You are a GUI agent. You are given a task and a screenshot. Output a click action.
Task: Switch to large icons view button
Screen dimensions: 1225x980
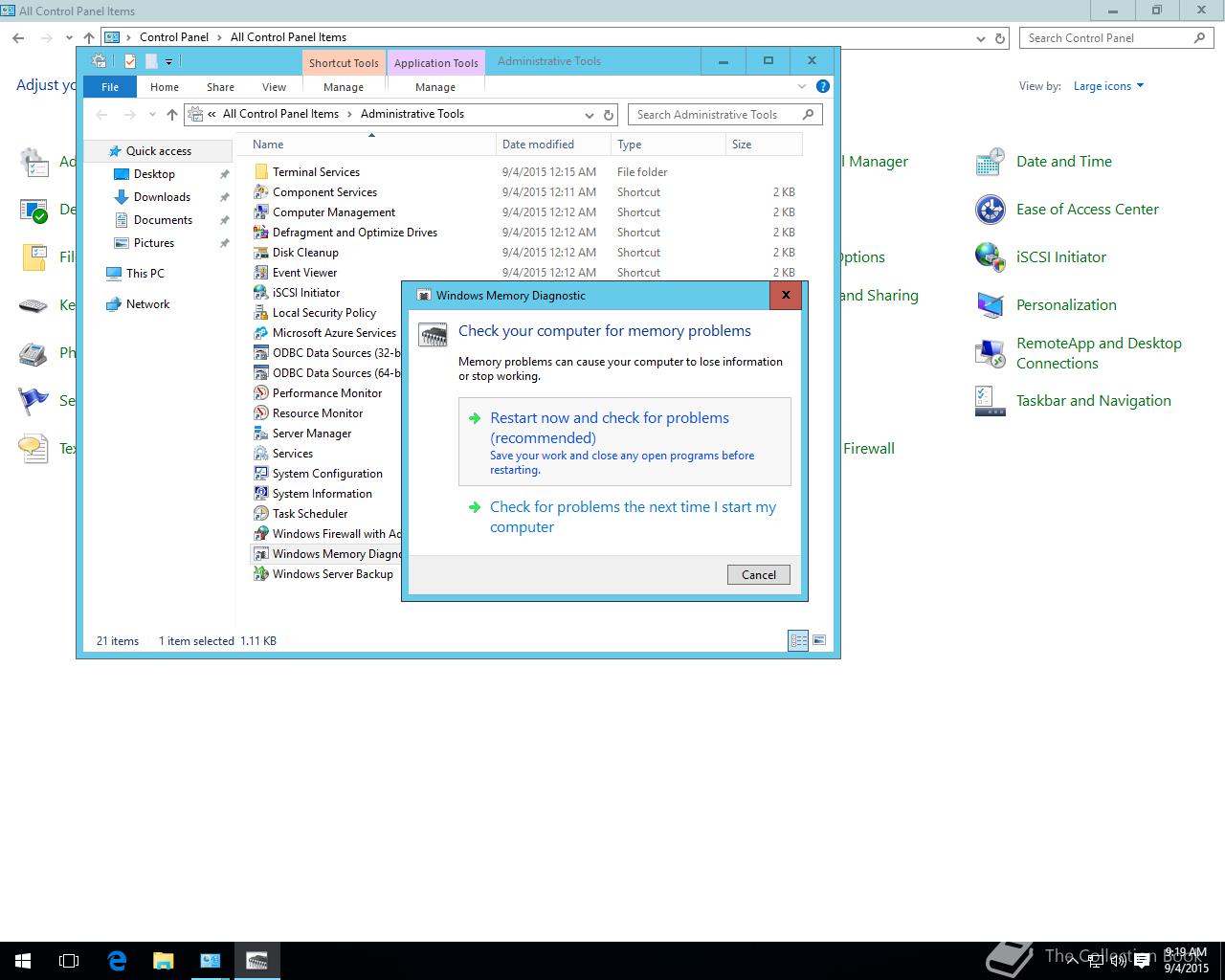(x=819, y=641)
